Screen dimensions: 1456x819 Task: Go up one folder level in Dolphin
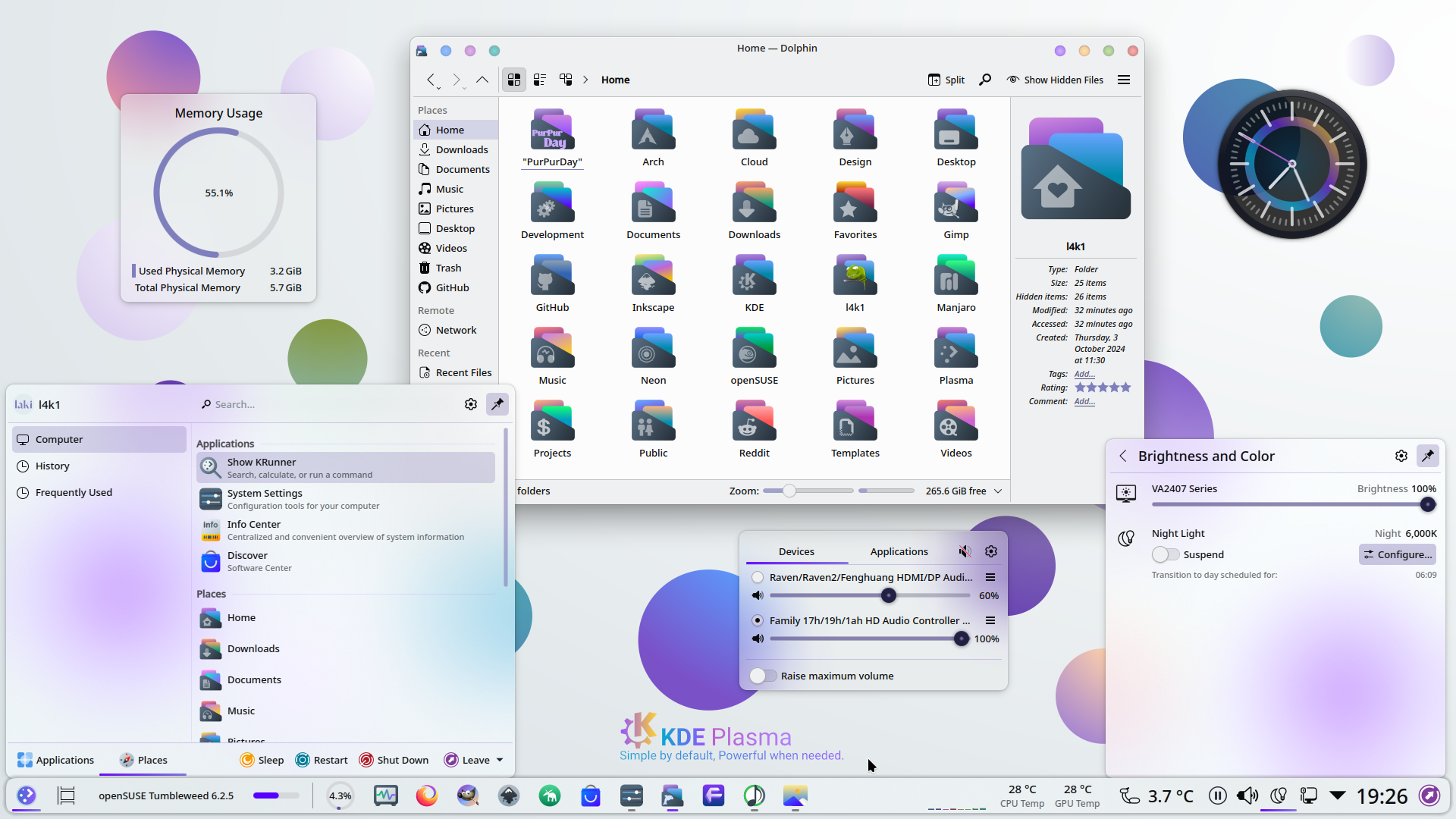(482, 80)
